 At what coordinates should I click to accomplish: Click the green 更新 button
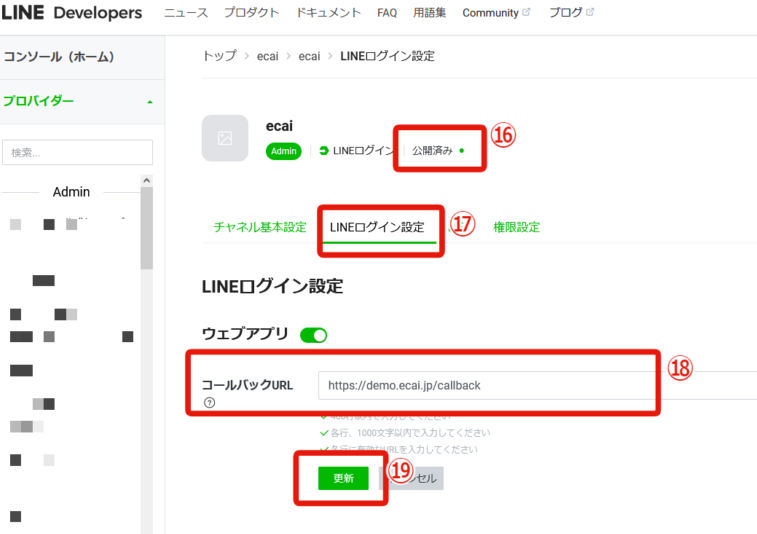point(343,478)
